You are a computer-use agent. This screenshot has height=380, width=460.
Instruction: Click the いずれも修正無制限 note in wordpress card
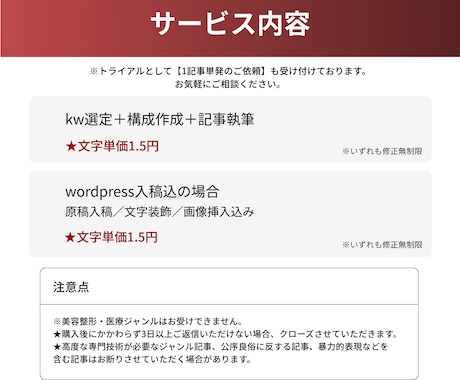tap(382, 245)
